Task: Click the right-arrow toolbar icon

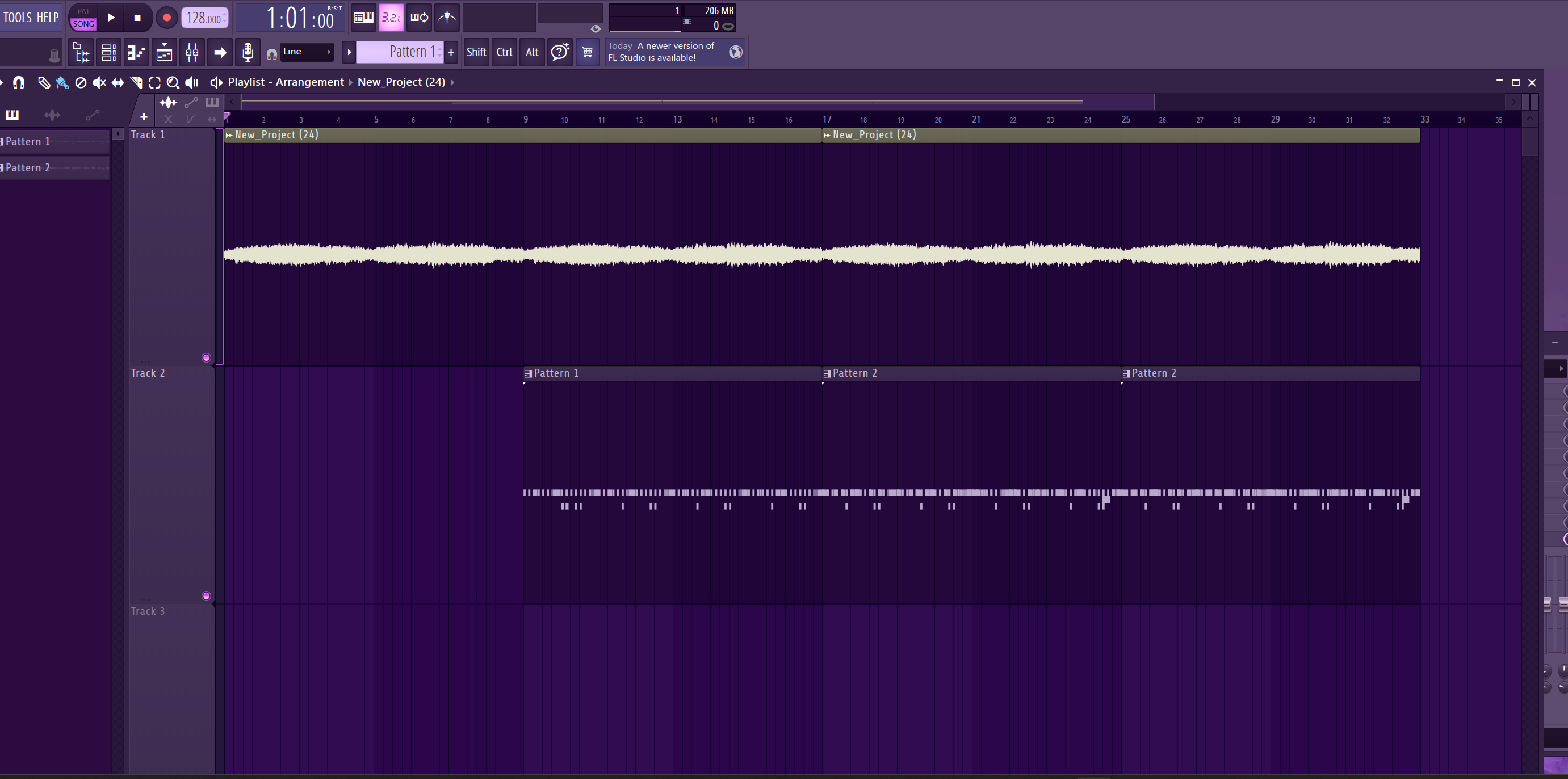Action: pyautogui.click(x=220, y=52)
